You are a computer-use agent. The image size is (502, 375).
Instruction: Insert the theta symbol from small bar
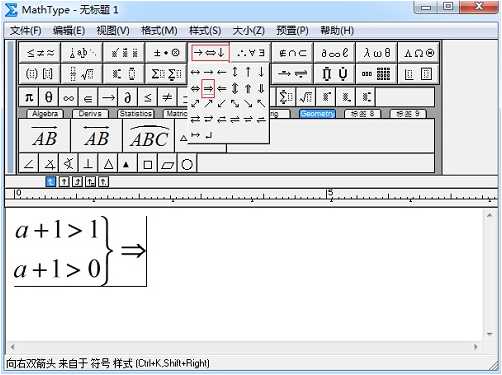tap(49, 97)
